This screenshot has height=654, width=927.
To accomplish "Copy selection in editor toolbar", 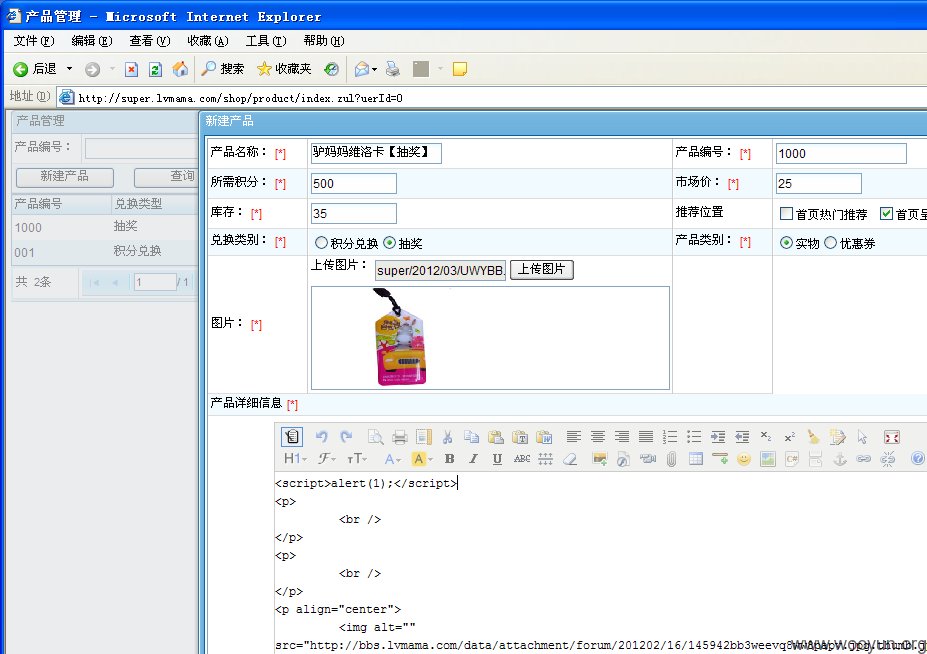I will [471, 437].
